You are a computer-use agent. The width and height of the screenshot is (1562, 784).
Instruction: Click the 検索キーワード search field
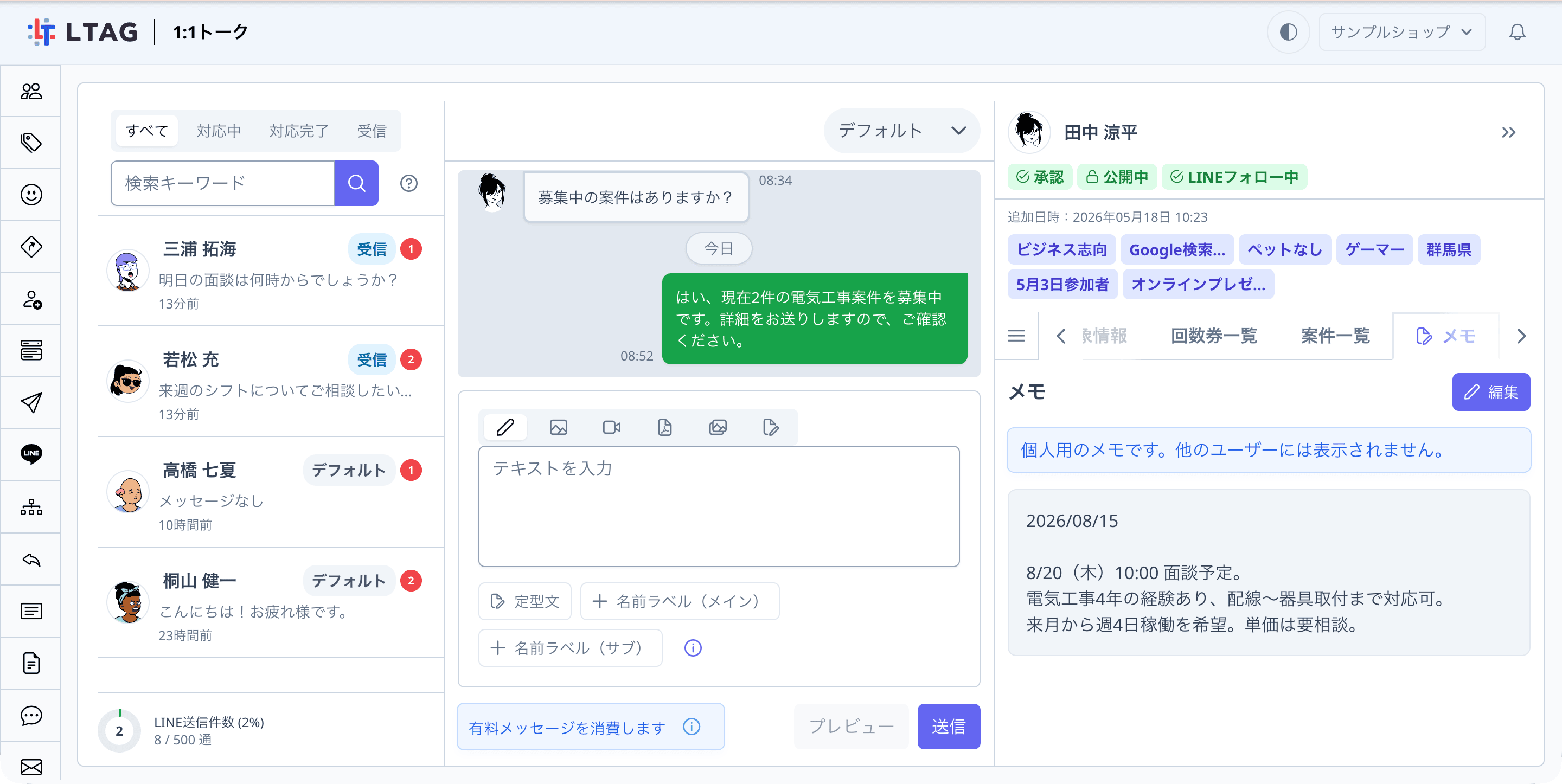(222, 183)
